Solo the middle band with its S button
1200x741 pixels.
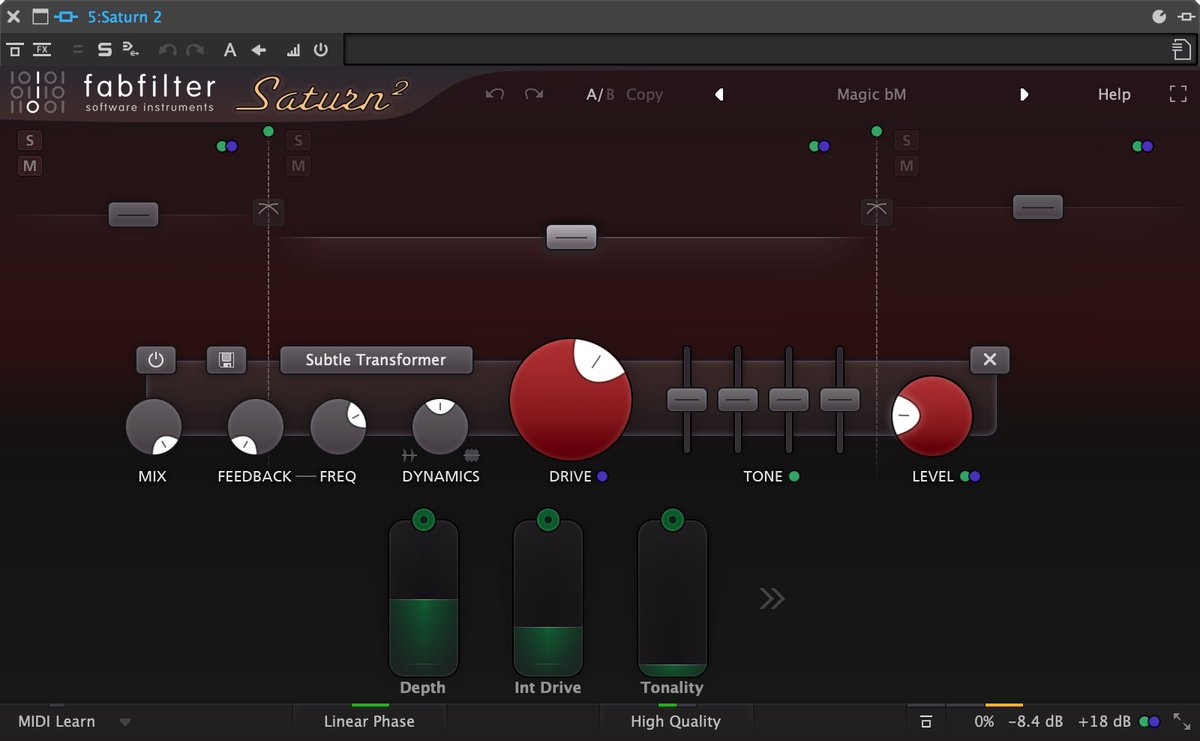298,141
